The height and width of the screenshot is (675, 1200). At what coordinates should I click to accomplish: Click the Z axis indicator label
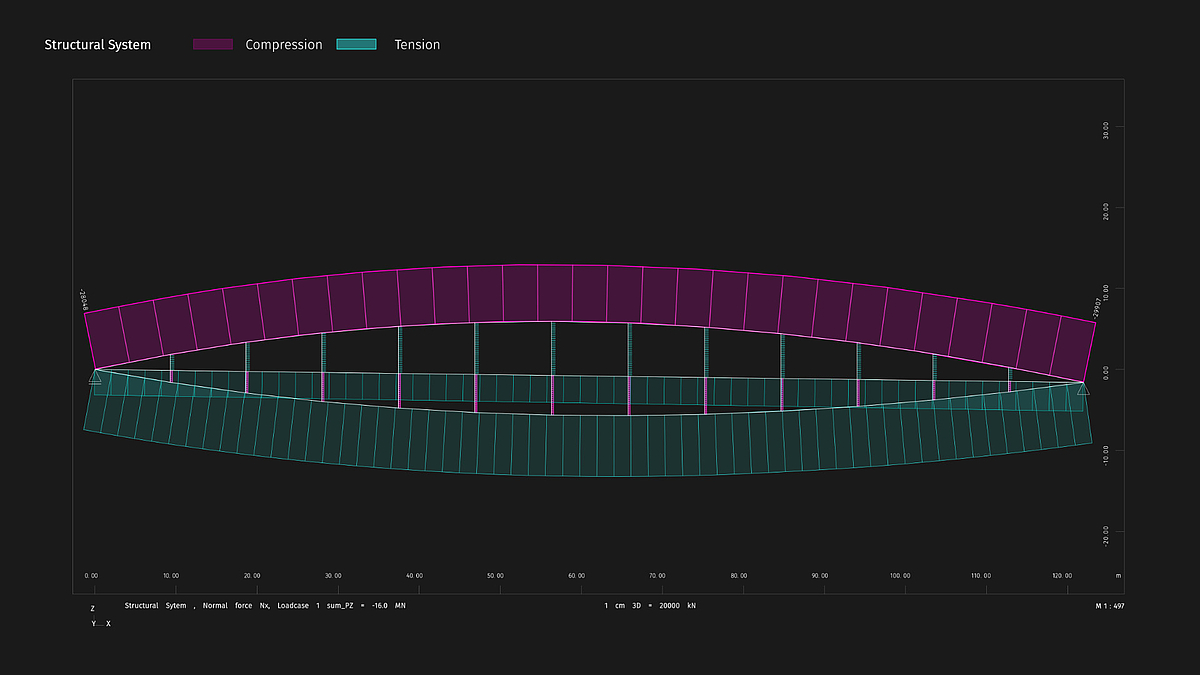93,608
